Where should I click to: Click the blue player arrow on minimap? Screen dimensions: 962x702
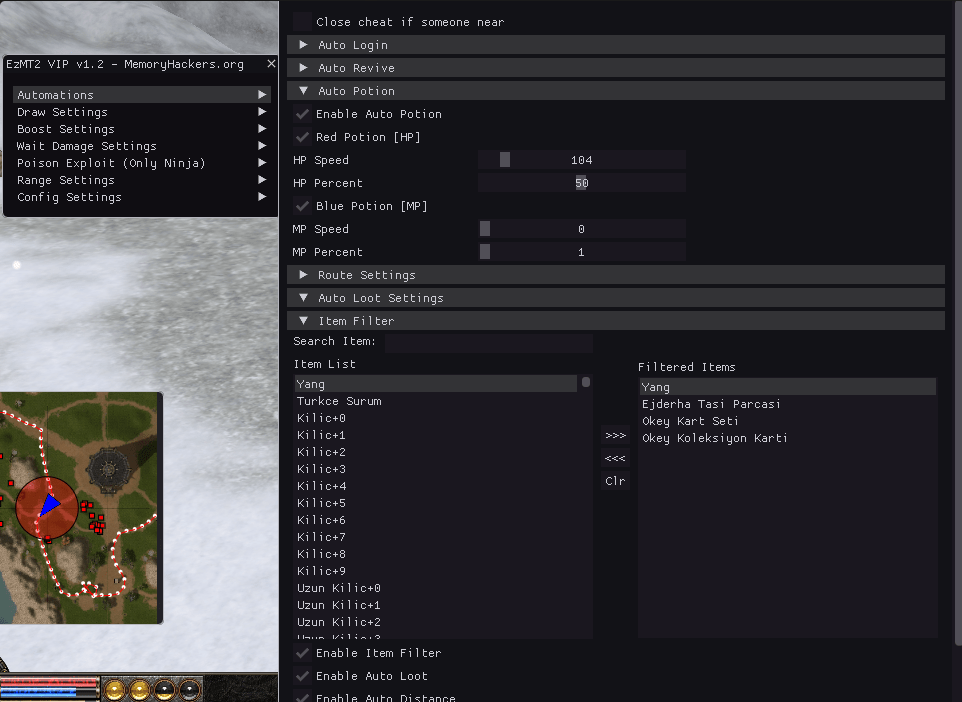click(49, 505)
